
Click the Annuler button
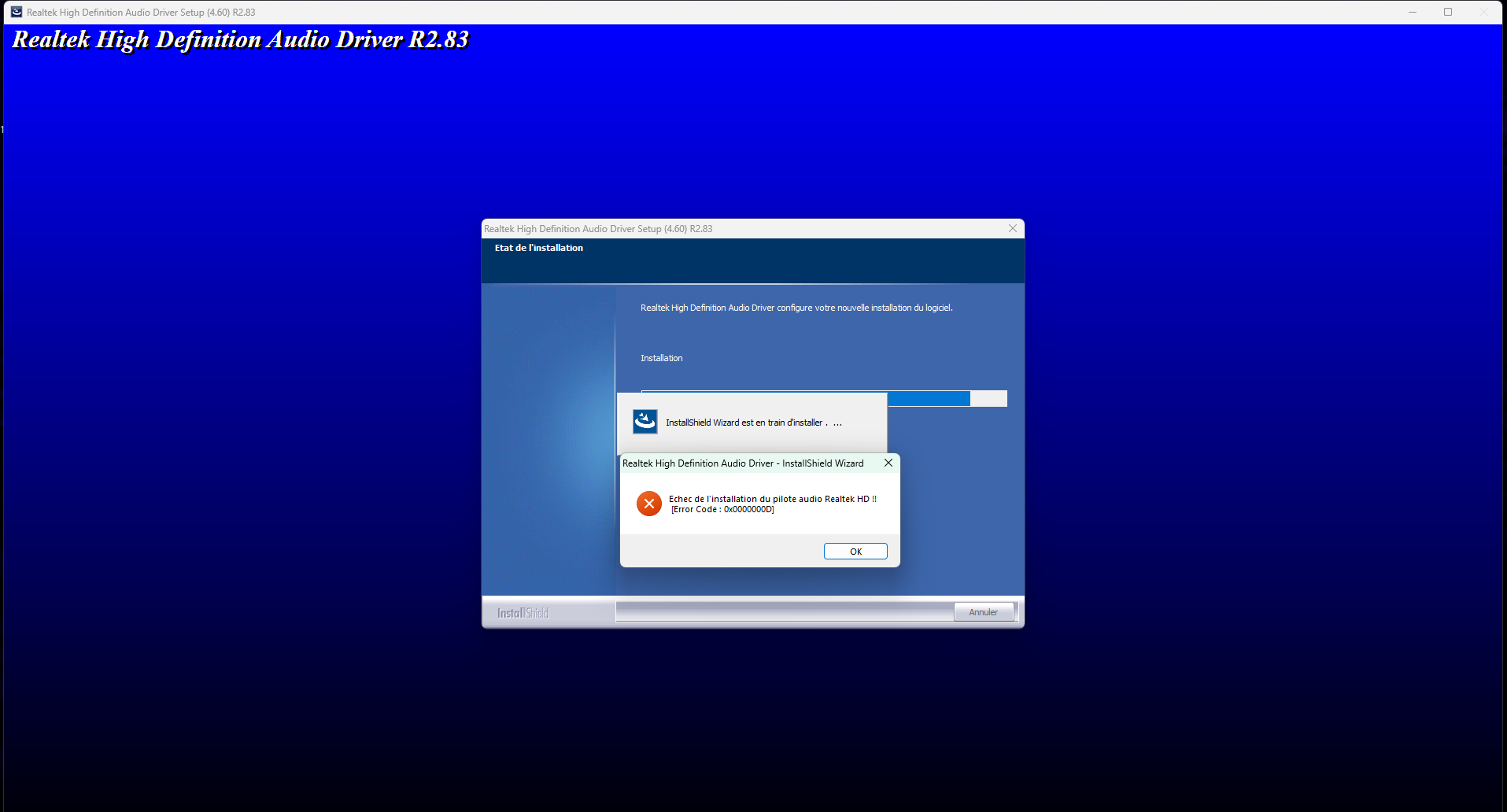984,612
